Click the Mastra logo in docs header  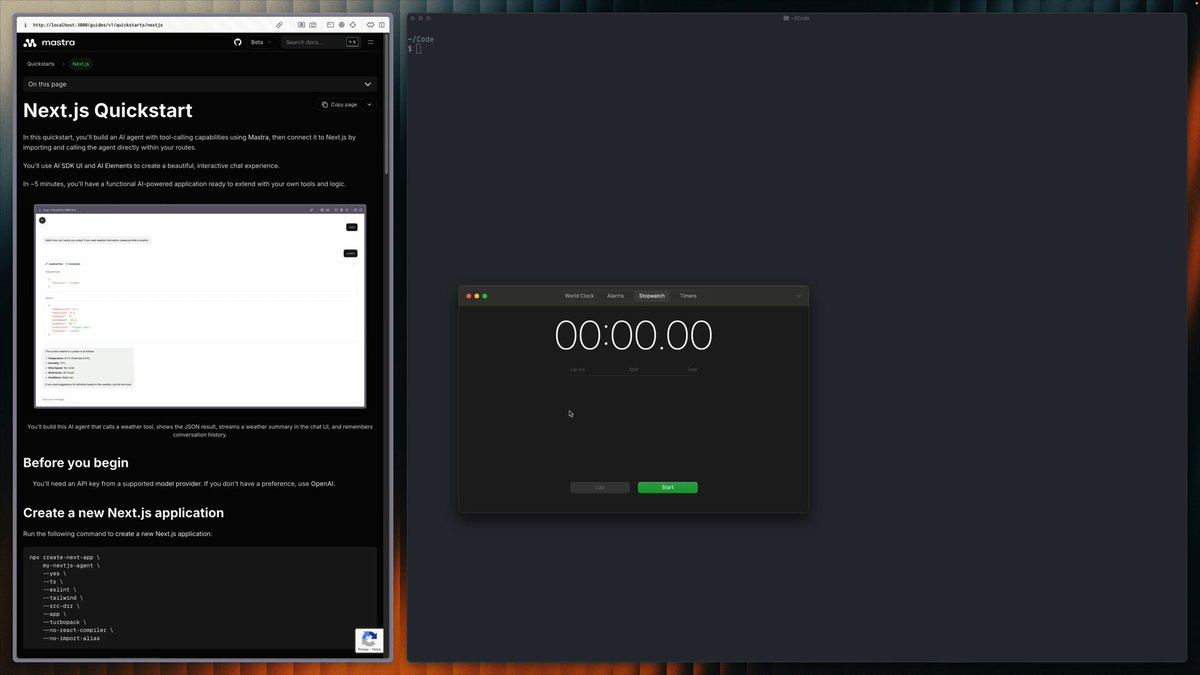(x=49, y=42)
